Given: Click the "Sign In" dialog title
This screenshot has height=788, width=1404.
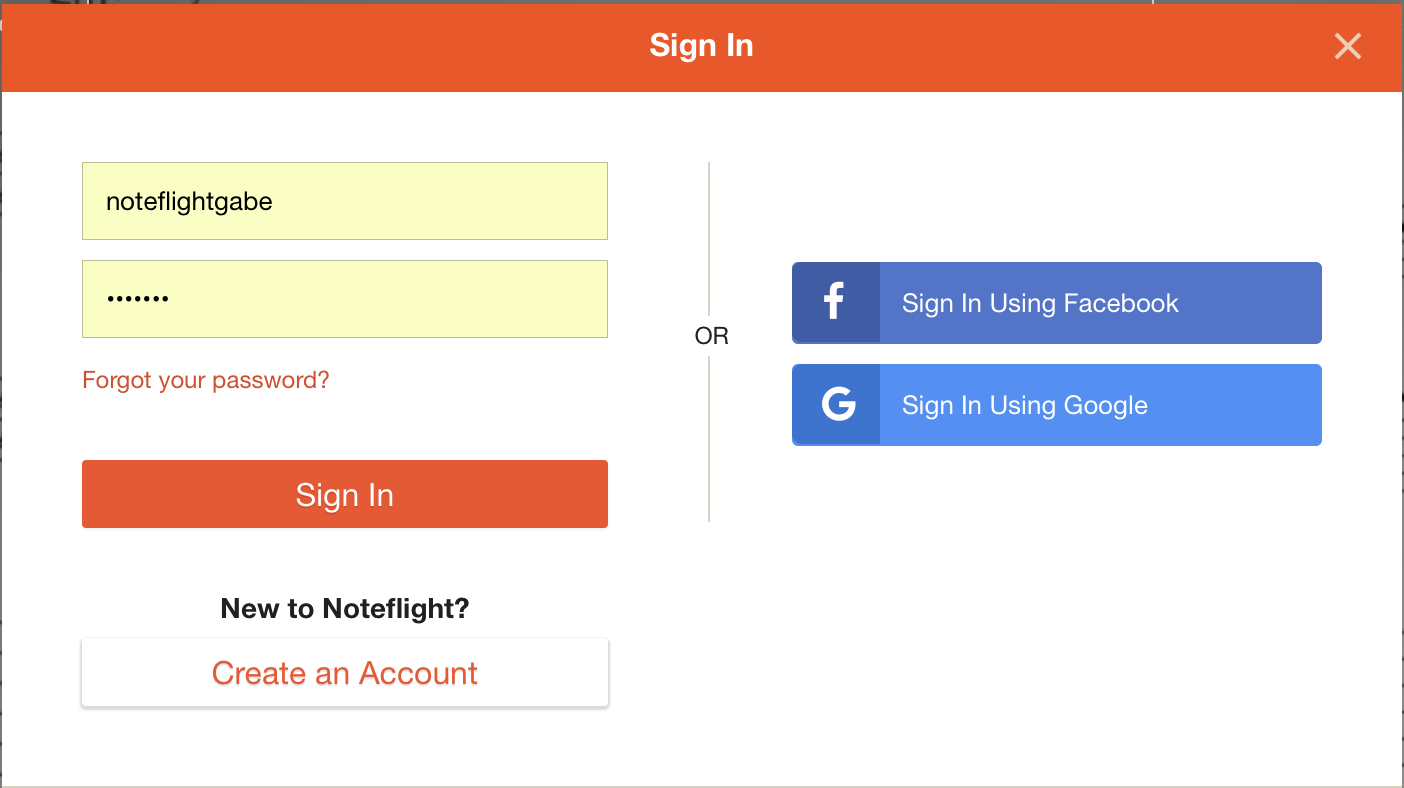Looking at the screenshot, I should point(701,46).
